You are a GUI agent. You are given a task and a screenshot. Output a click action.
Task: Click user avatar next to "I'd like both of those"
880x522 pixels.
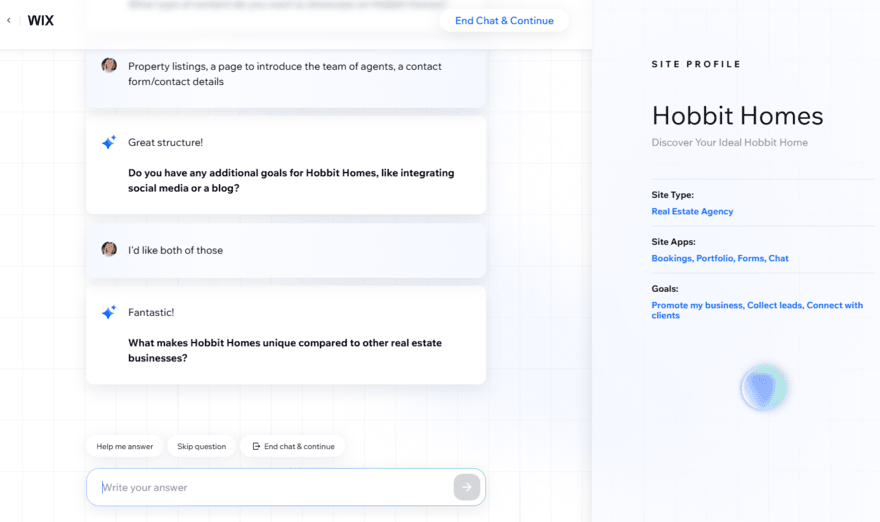tap(109, 250)
